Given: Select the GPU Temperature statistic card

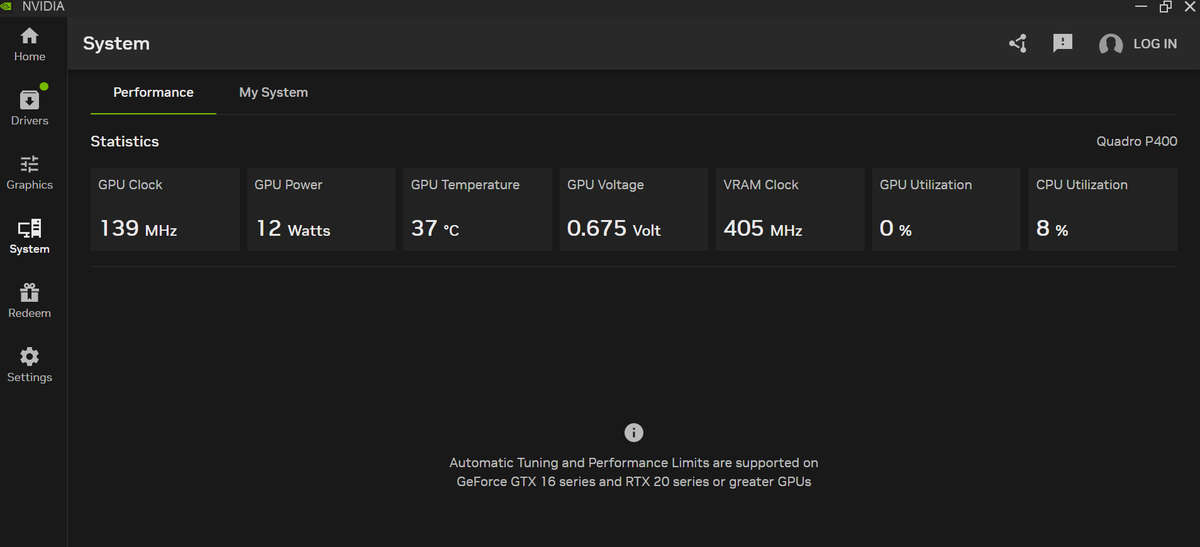Looking at the screenshot, I should tap(477, 209).
